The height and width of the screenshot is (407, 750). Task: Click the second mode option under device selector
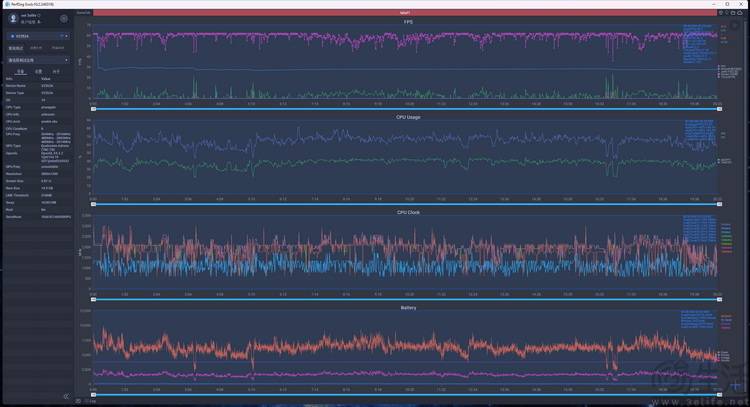click(36, 47)
